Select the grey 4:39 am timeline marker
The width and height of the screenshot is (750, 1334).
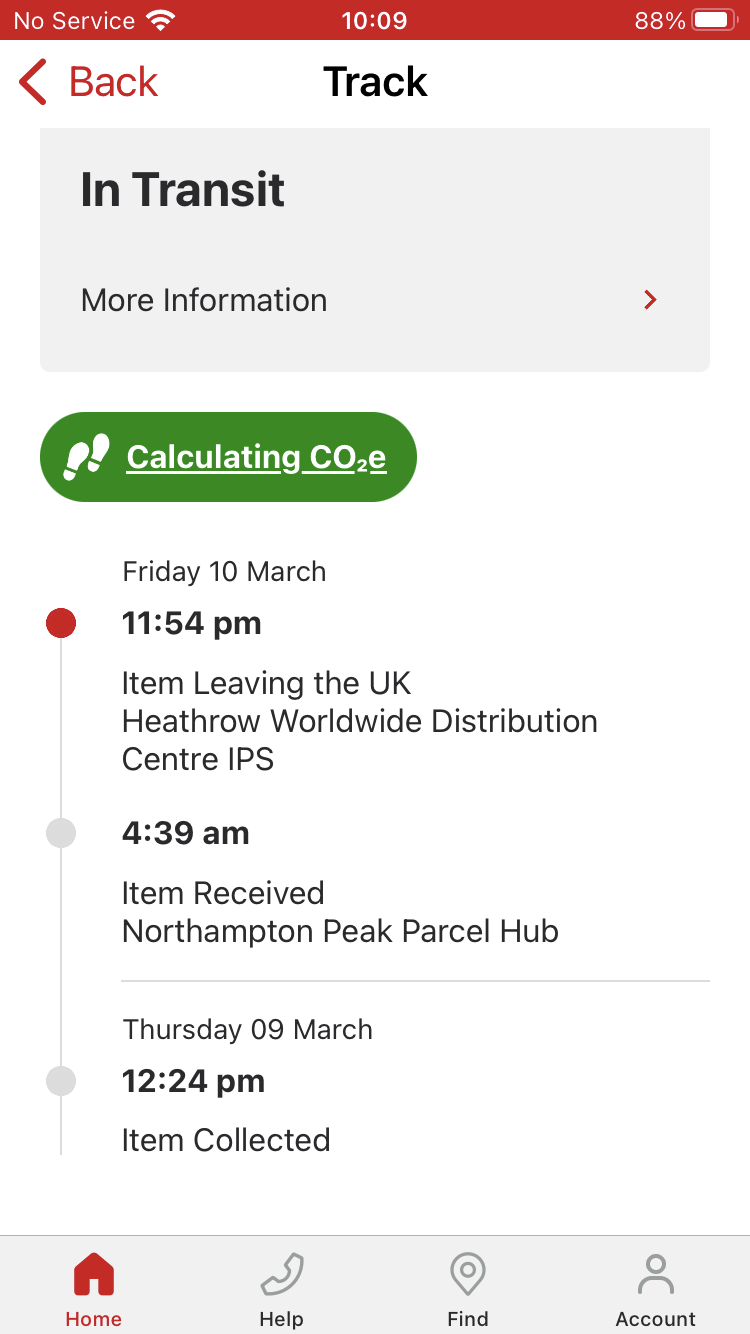coord(61,833)
